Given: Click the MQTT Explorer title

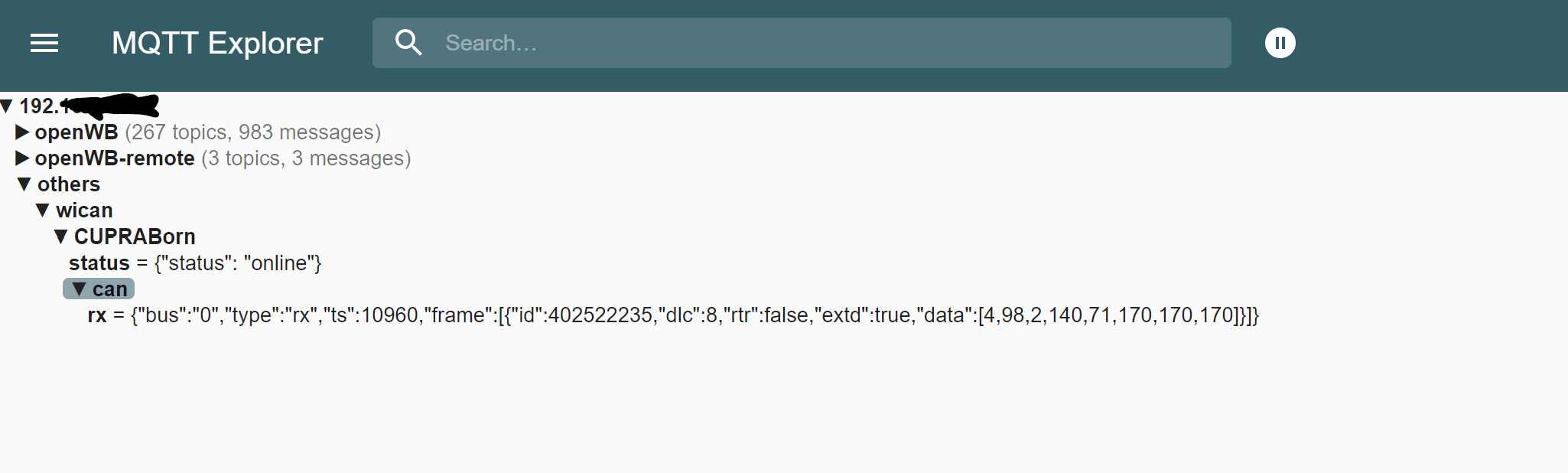Looking at the screenshot, I should click(217, 43).
